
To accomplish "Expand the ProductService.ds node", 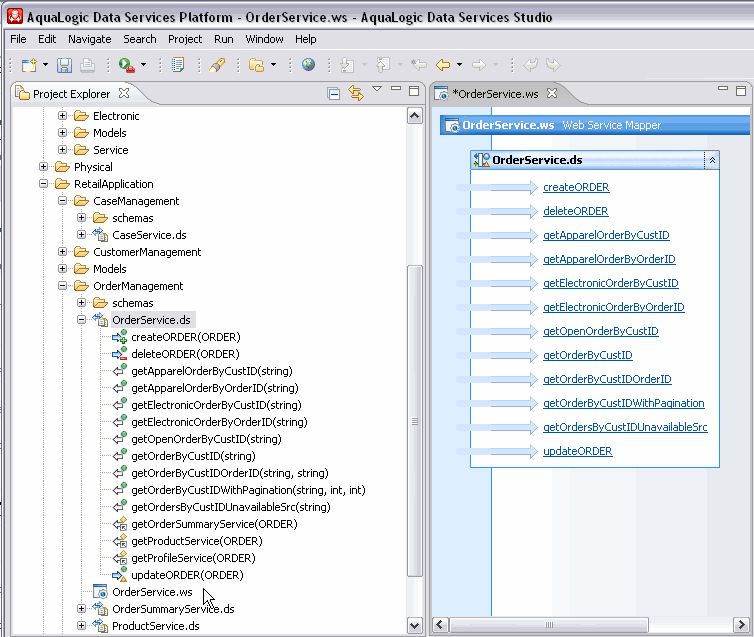I will tap(82, 625).
